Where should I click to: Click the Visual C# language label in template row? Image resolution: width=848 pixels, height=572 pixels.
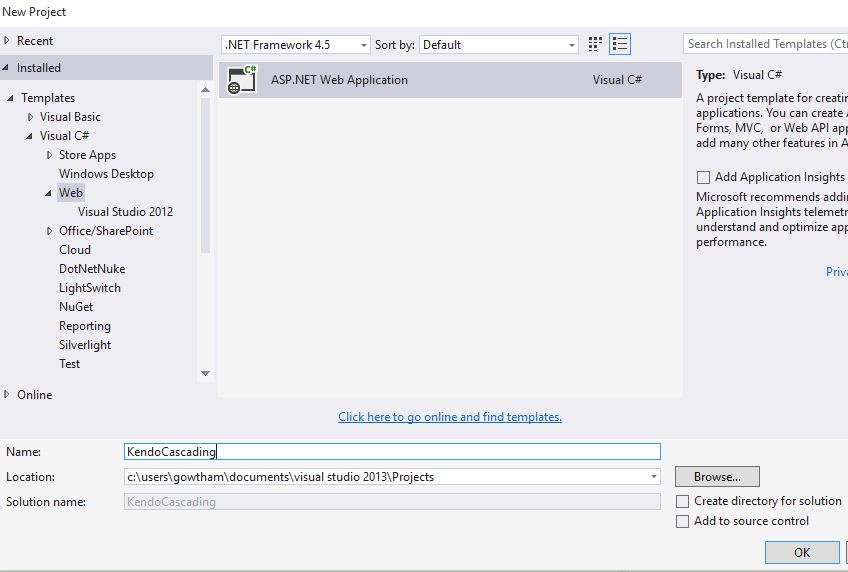pos(617,80)
